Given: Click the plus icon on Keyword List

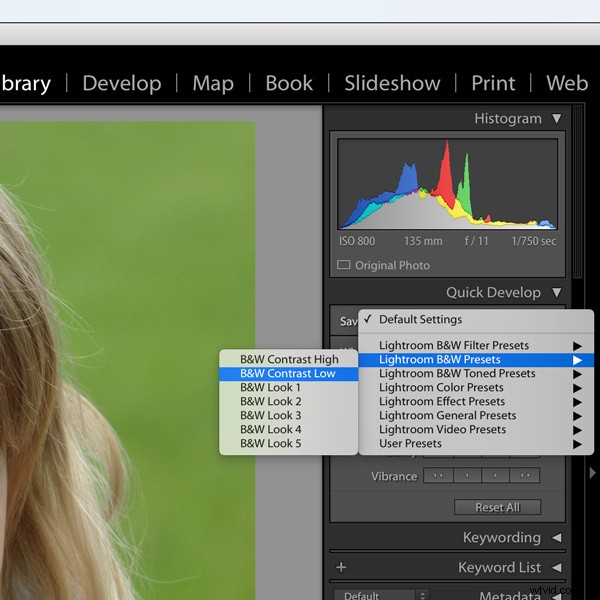Looking at the screenshot, I should point(341,567).
